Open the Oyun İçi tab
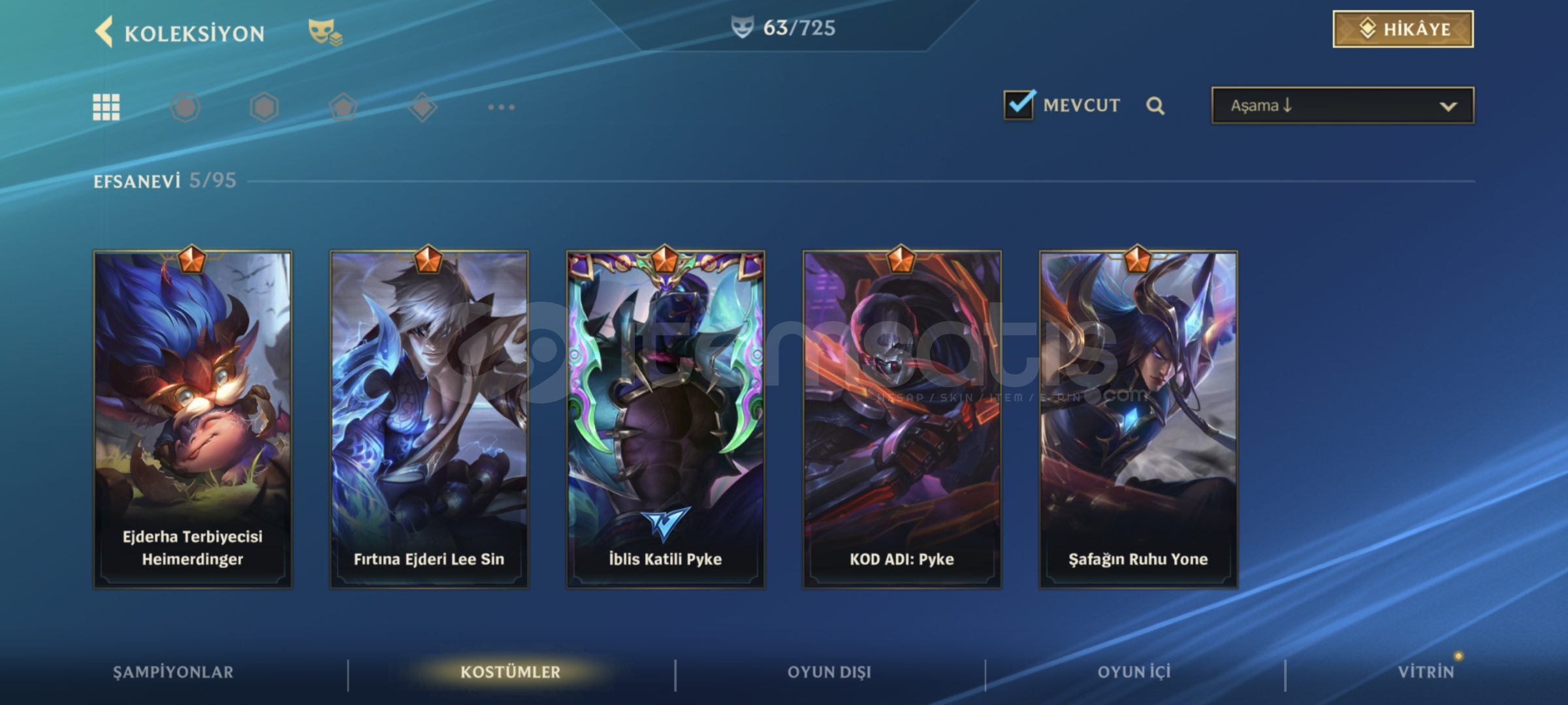 (x=1134, y=672)
